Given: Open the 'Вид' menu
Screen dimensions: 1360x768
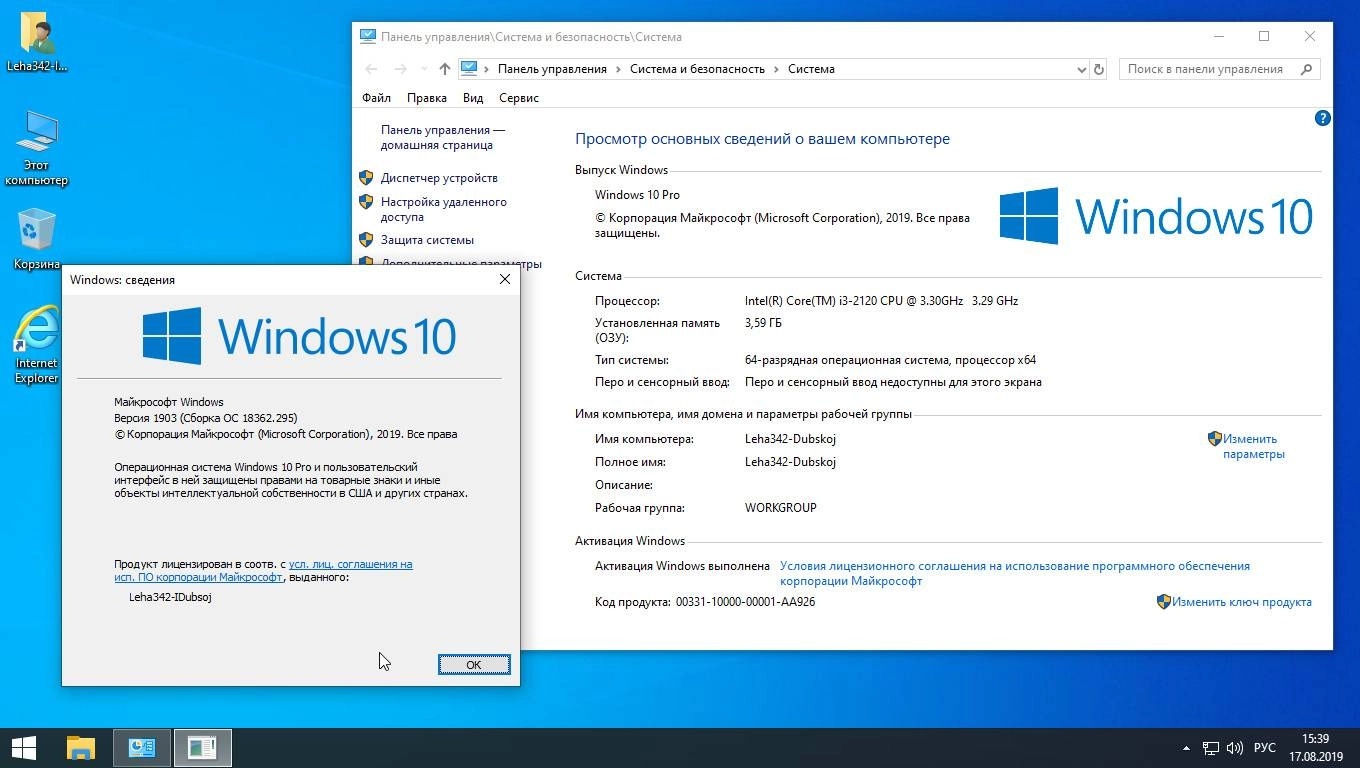Looking at the screenshot, I should coord(473,98).
